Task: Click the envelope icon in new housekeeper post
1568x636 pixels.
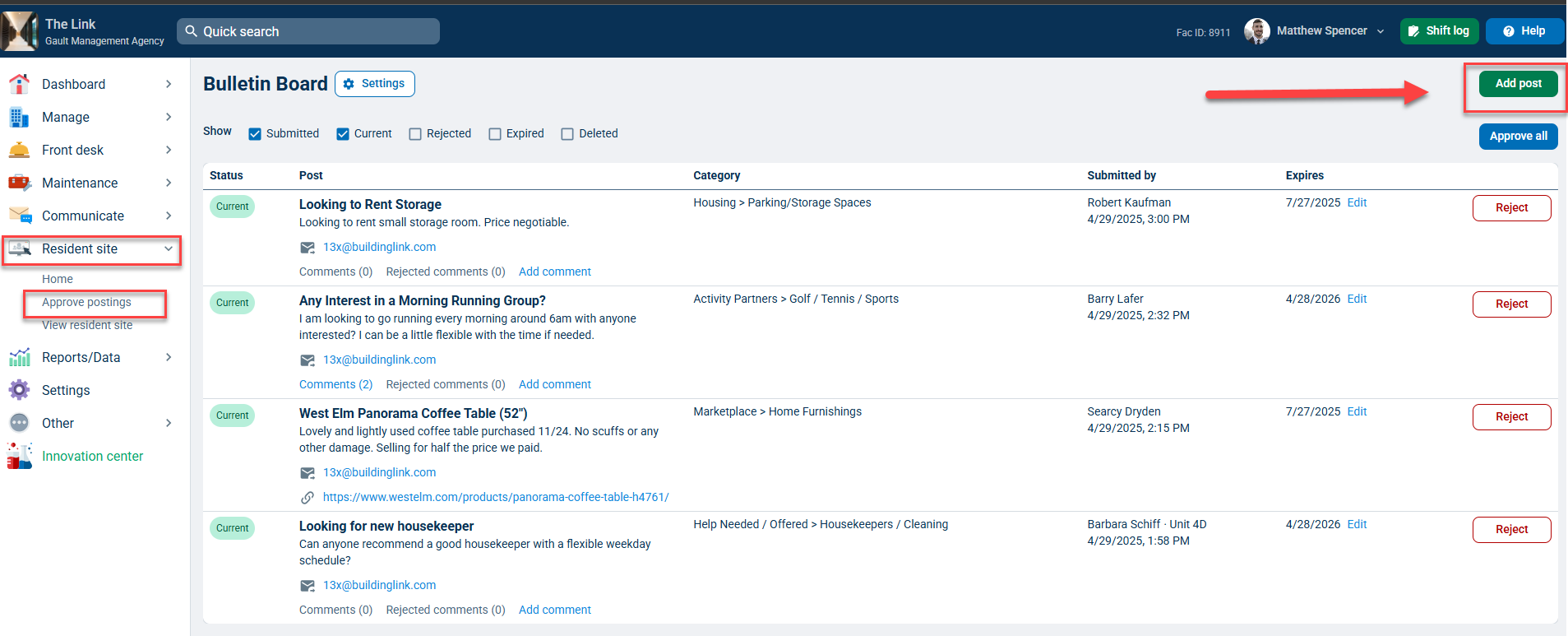Action: tap(308, 586)
